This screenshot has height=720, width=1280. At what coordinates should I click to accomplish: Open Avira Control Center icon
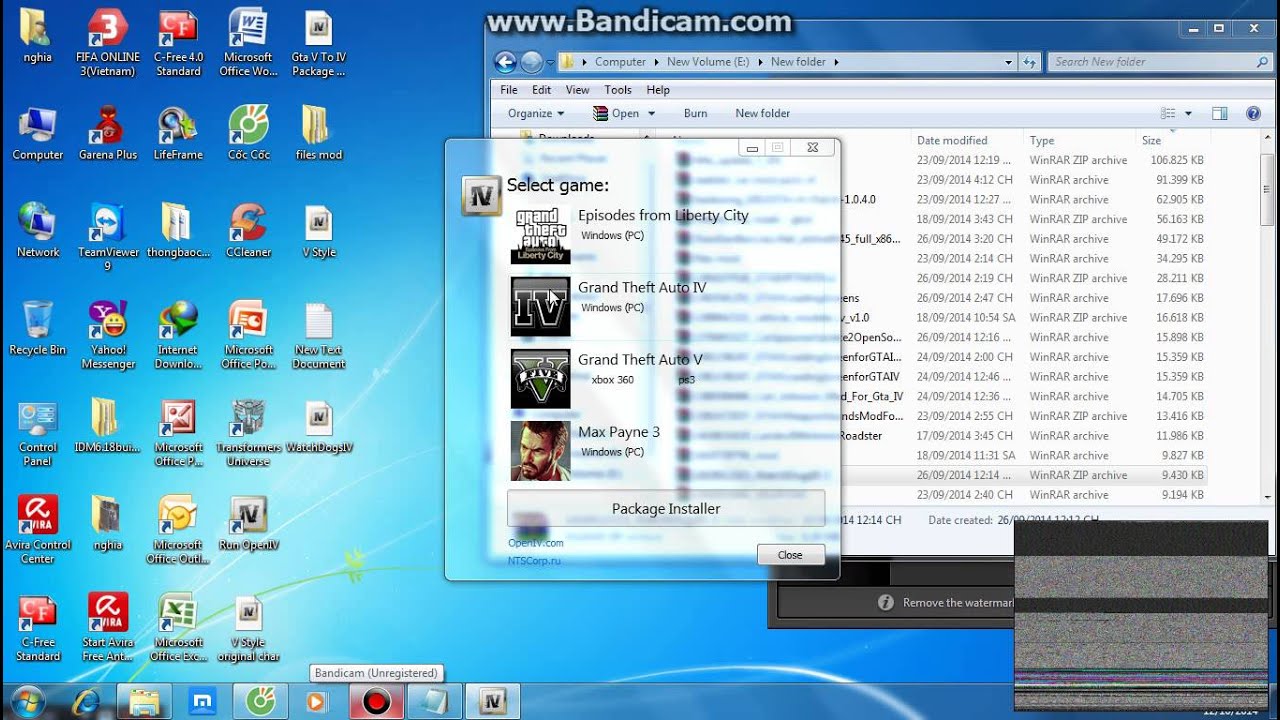[38, 530]
